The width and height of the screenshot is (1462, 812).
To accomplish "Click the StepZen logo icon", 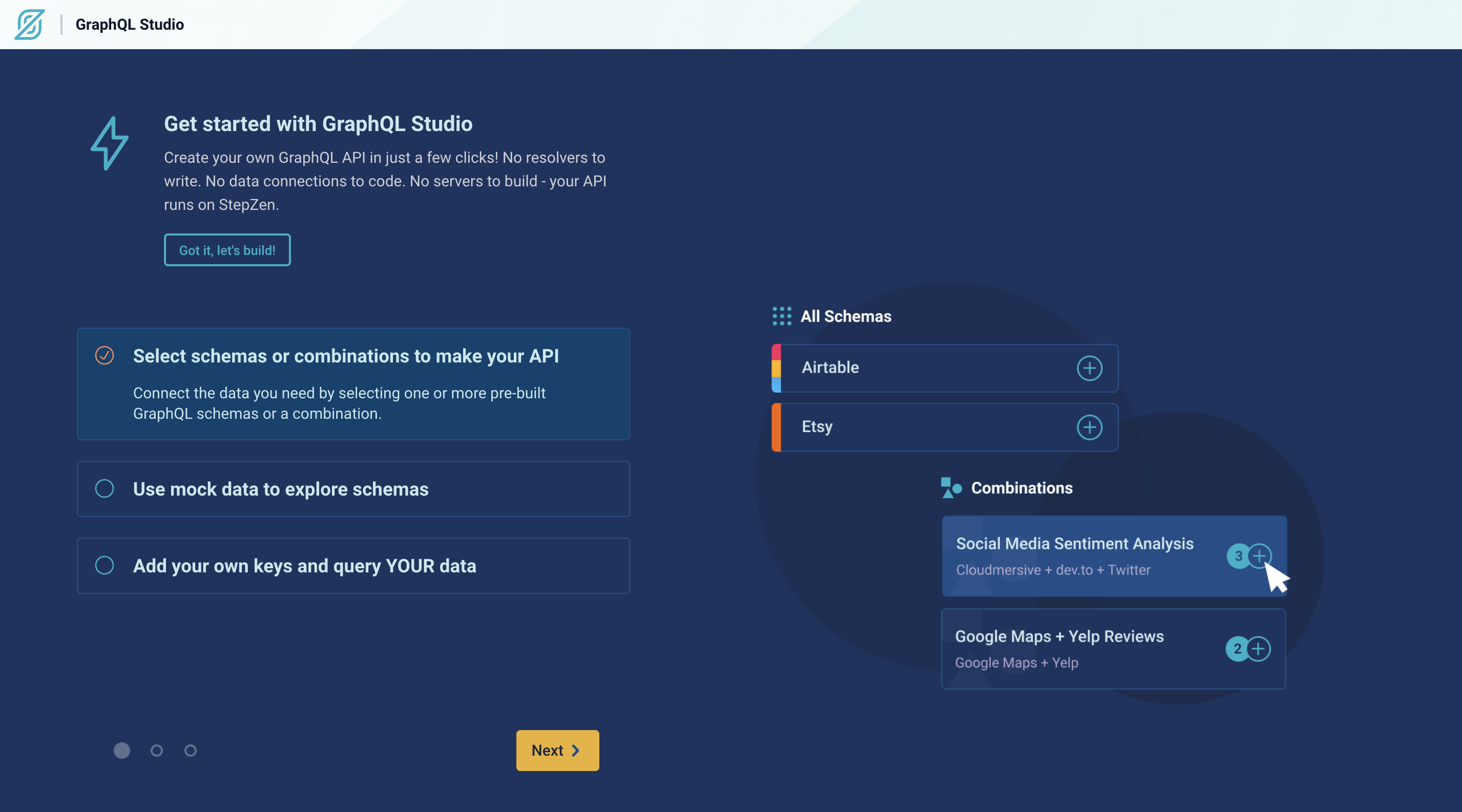I will pos(30,25).
